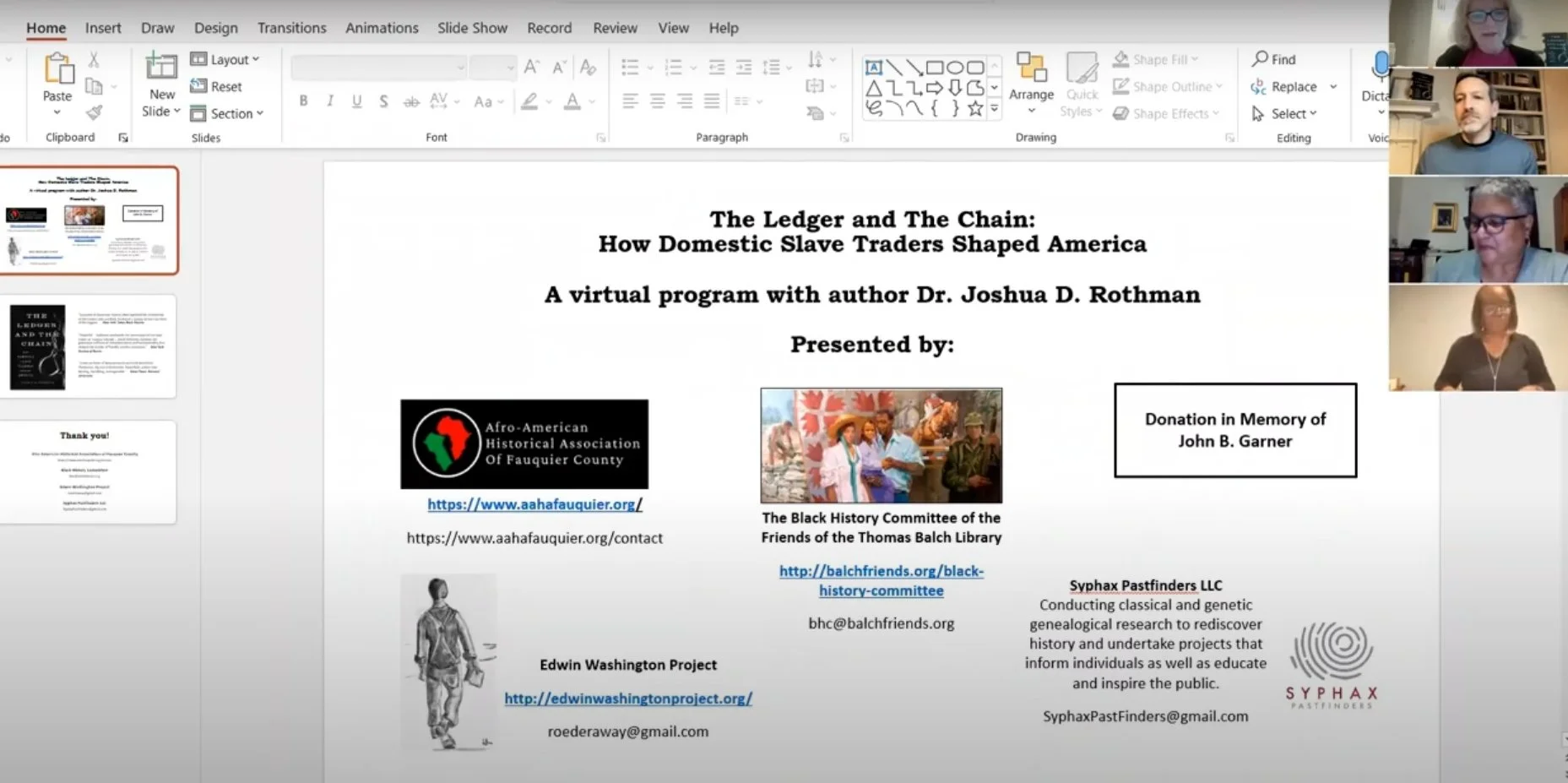Open the aahafauquier.org hyperlink

coord(534,504)
